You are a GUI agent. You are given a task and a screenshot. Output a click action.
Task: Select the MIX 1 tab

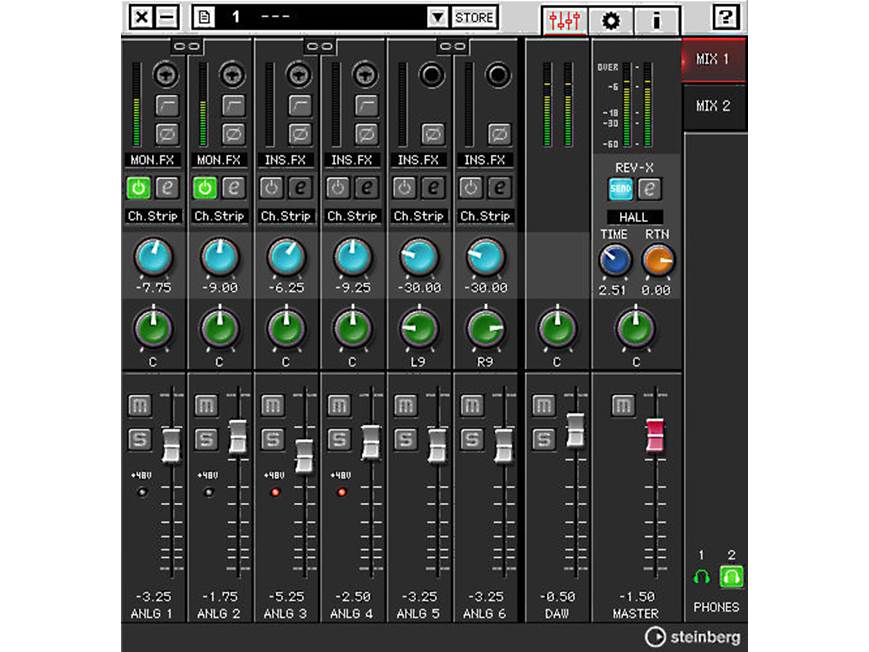point(716,57)
